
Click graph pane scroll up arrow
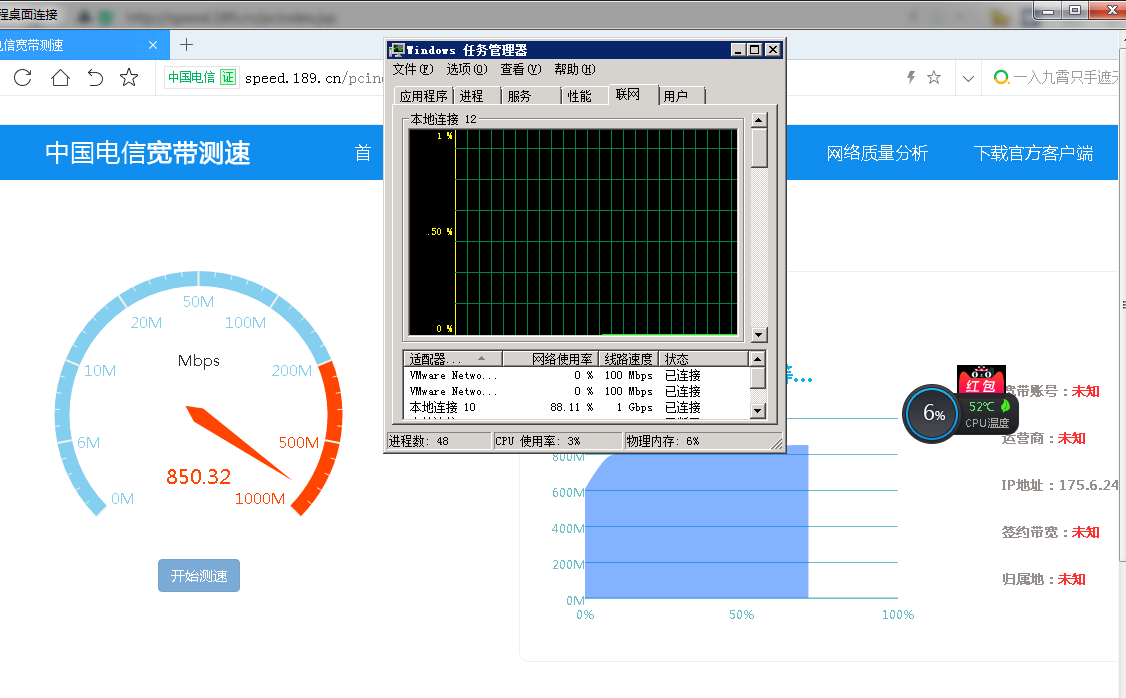[759, 120]
